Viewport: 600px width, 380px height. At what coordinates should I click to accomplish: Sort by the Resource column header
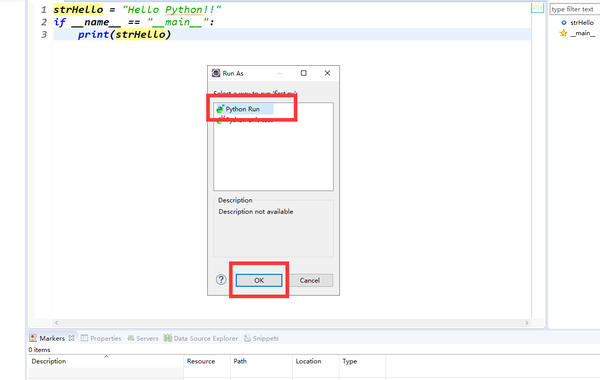201,361
